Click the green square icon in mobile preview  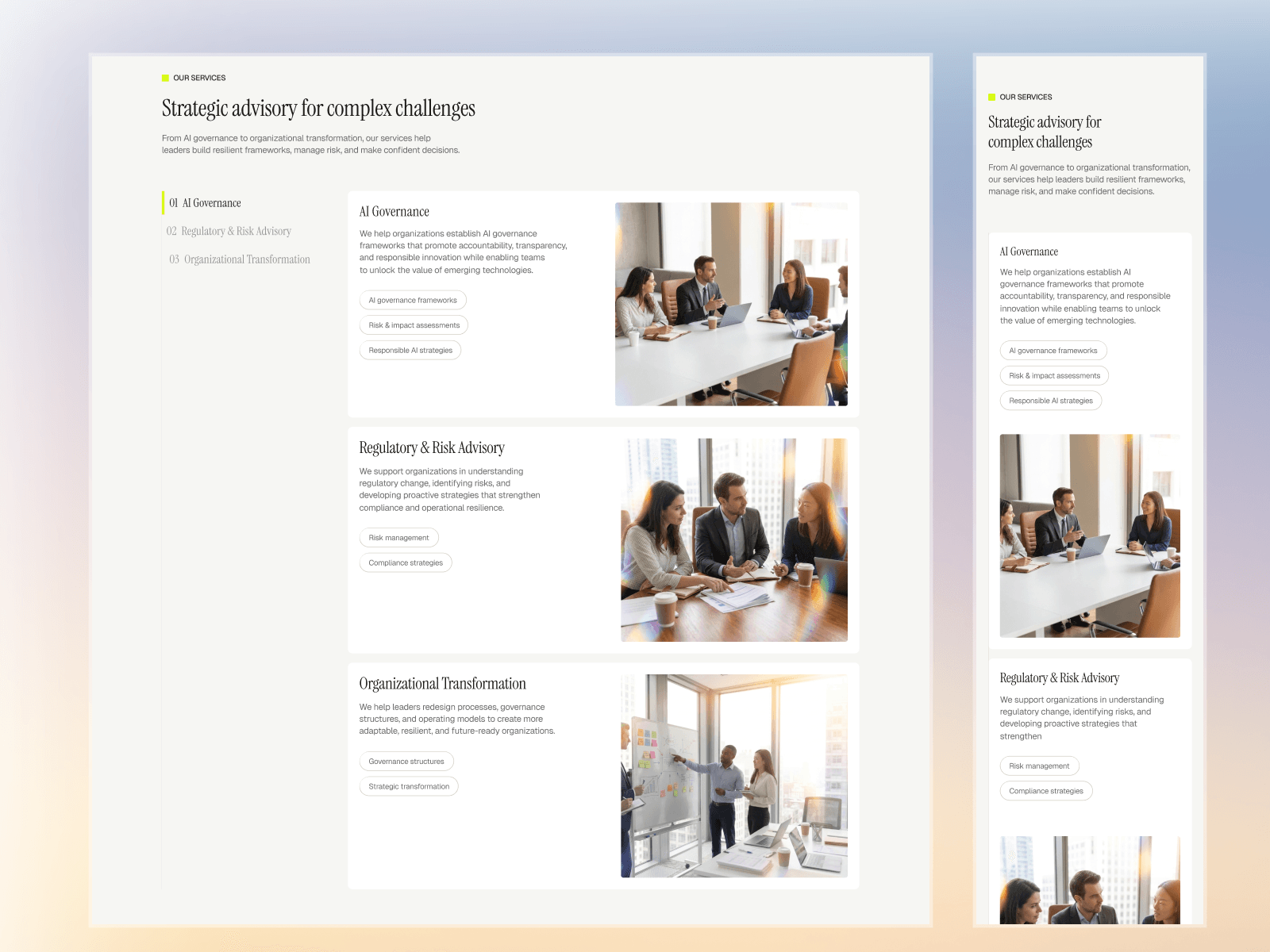[x=992, y=97]
